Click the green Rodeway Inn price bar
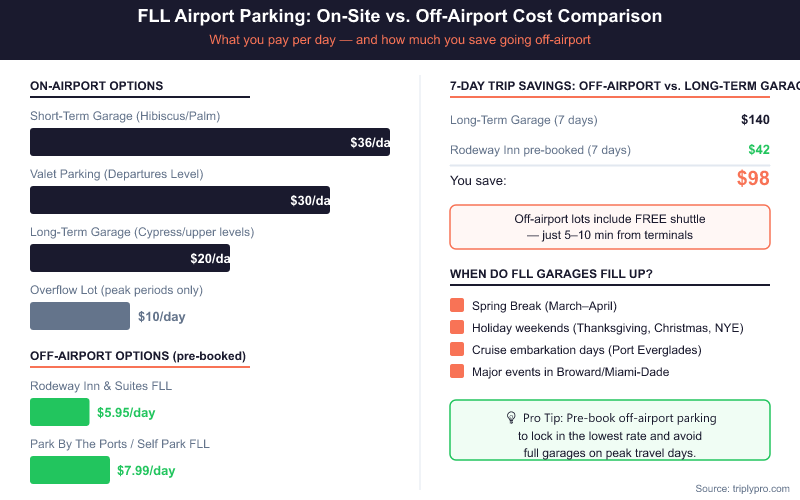The image size is (800, 500). pyautogui.click(x=60, y=412)
